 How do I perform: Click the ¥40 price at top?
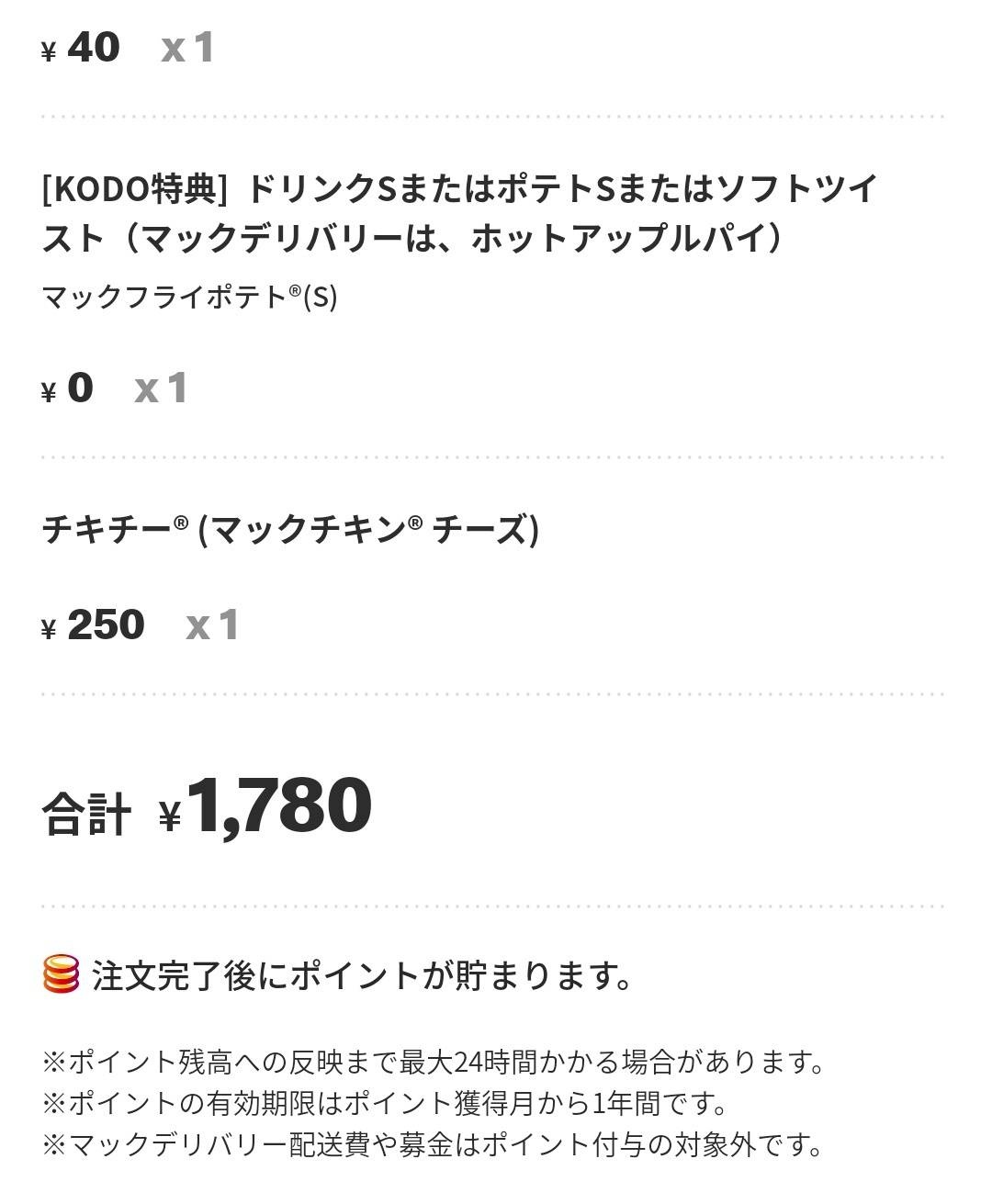pyautogui.click(x=81, y=48)
